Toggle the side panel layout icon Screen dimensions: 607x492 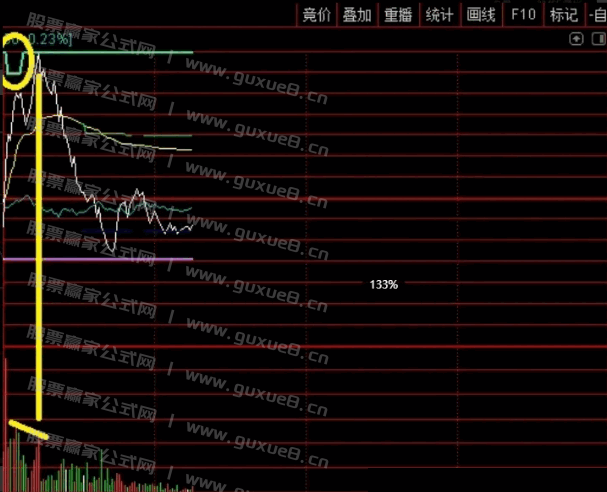point(596,39)
